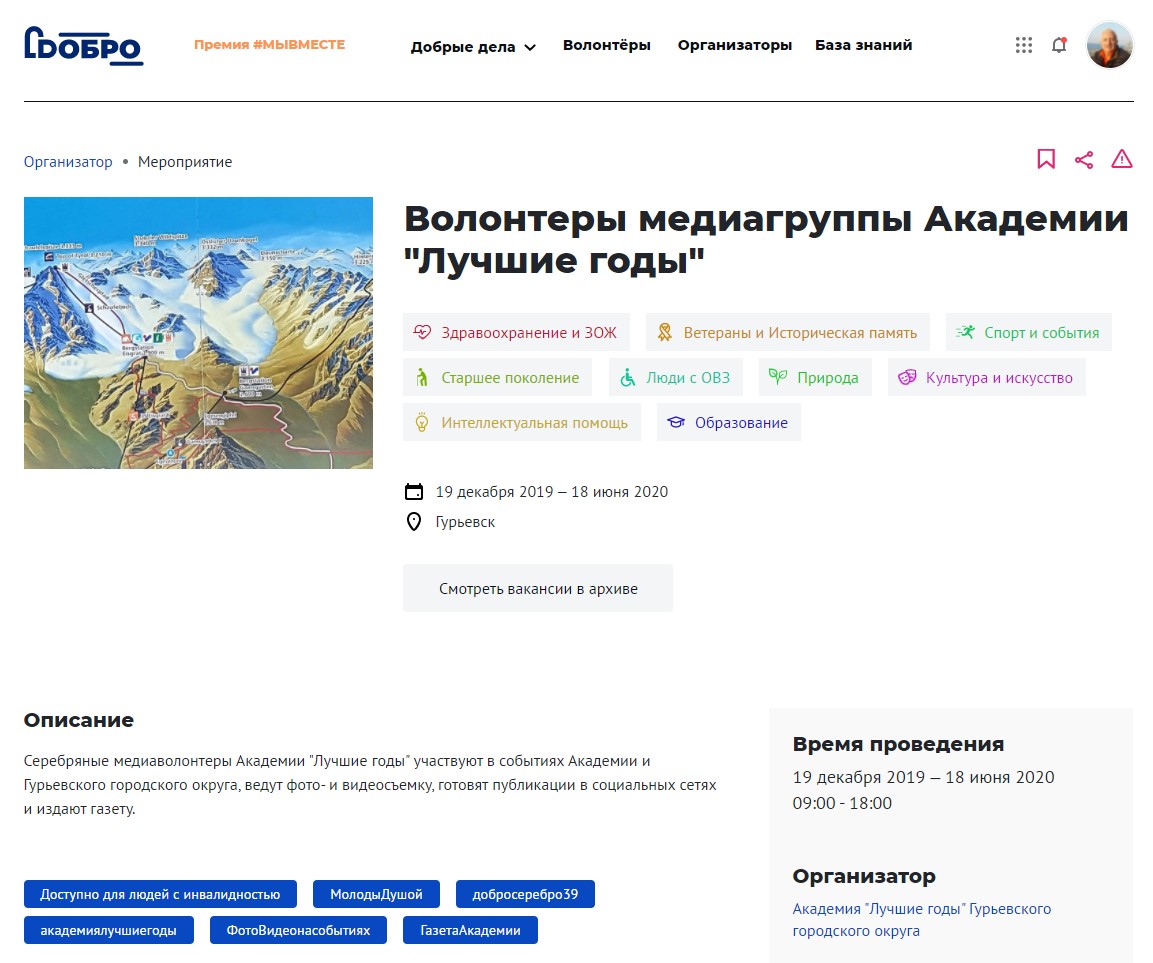Click the добросеребро39 hashtag

coord(525,894)
